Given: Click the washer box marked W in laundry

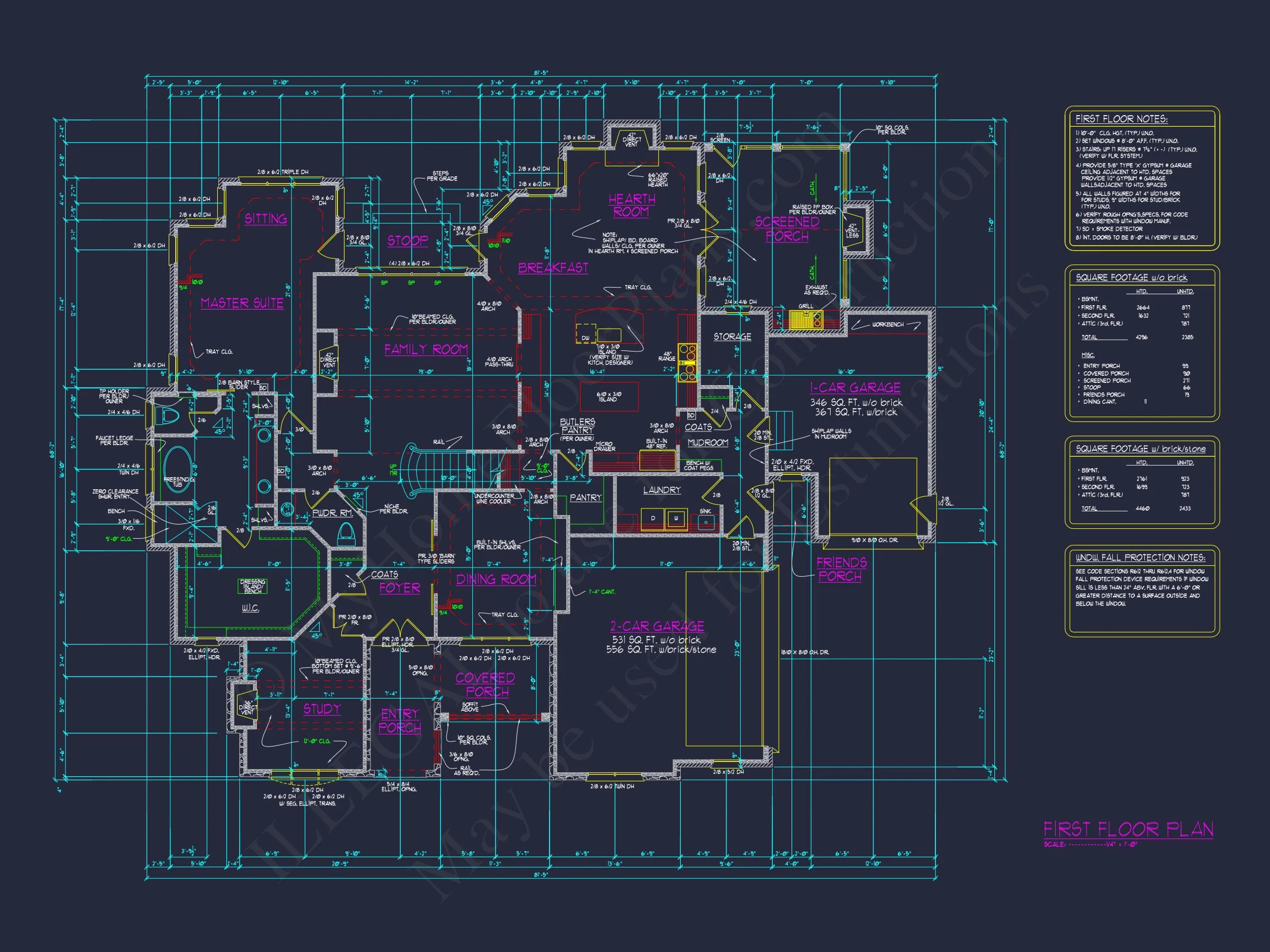Looking at the screenshot, I should [x=676, y=519].
